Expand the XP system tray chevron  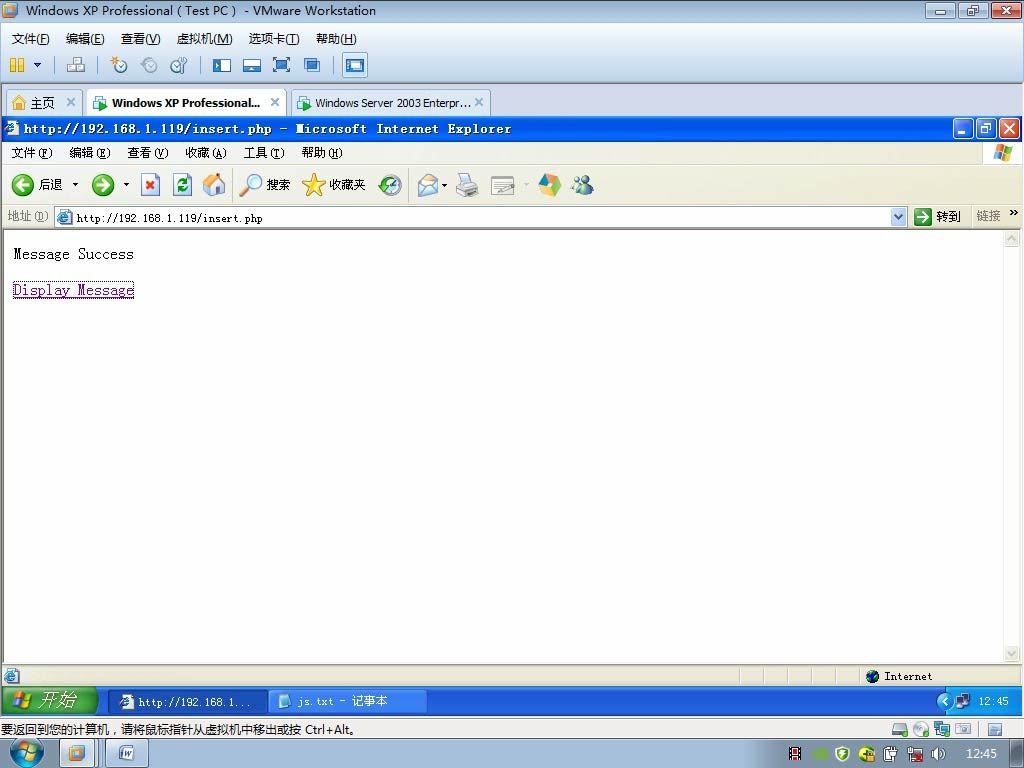tap(944, 701)
